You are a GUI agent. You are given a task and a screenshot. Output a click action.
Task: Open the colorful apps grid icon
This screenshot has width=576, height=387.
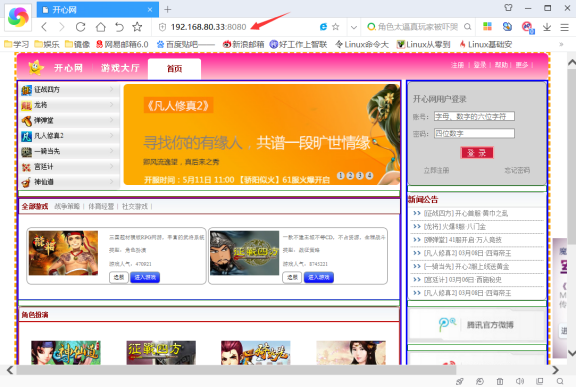pyautogui.click(x=487, y=26)
